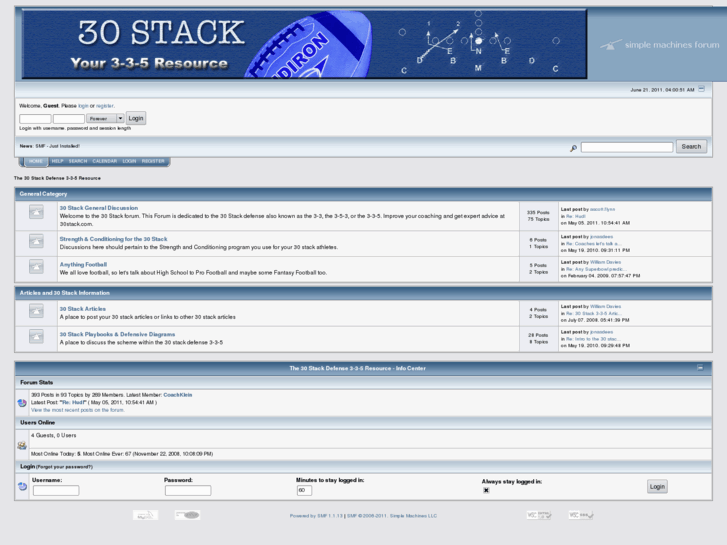This screenshot has height=545, width=727.
Task: Click the board icon for 30 Stack General Discussion
Action: [36, 212]
